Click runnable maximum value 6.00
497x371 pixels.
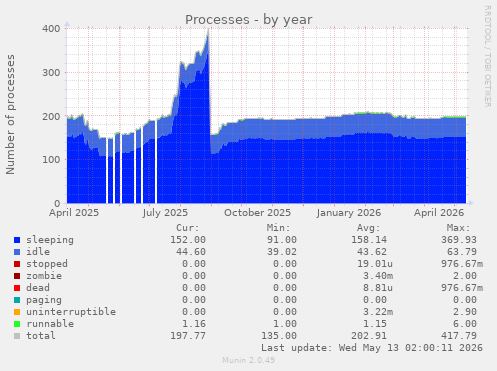465,324
